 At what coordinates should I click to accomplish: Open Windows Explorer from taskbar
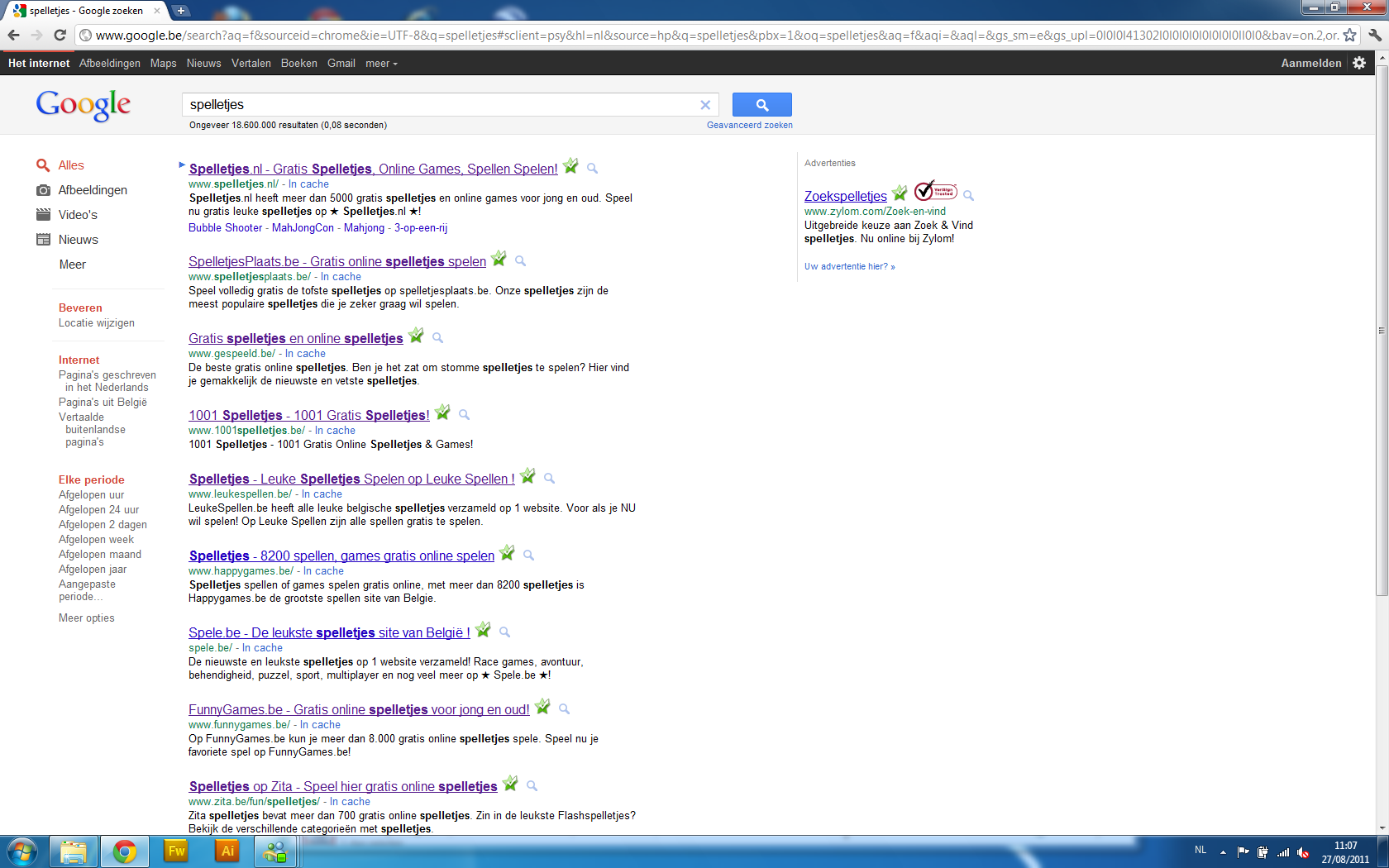pyautogui.click(x=74, y=851)
